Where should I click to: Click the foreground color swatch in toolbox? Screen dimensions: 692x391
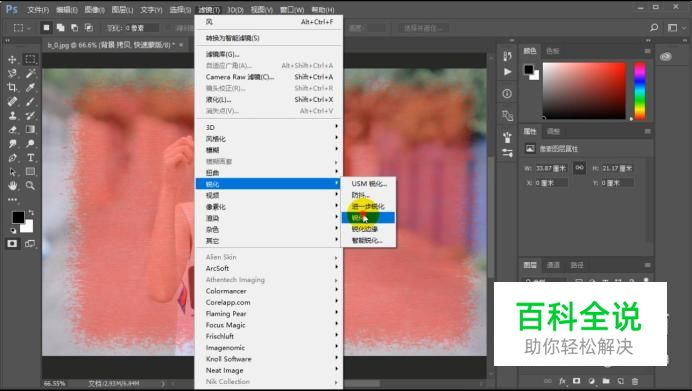(x=18, y=217)
